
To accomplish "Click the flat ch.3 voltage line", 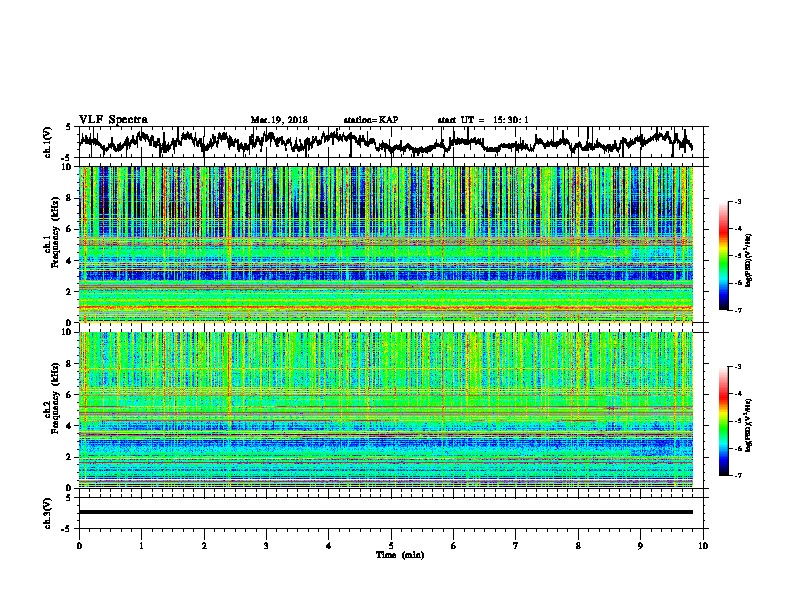I will coord(385,512).
